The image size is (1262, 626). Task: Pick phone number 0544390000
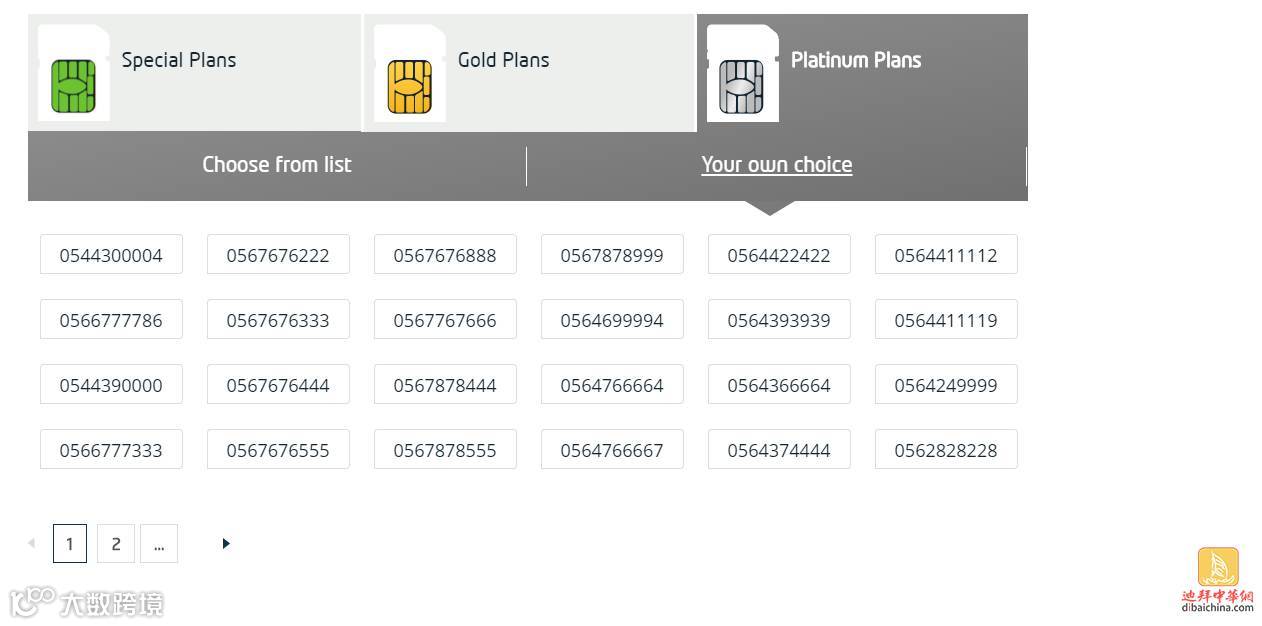pos(111,385)
